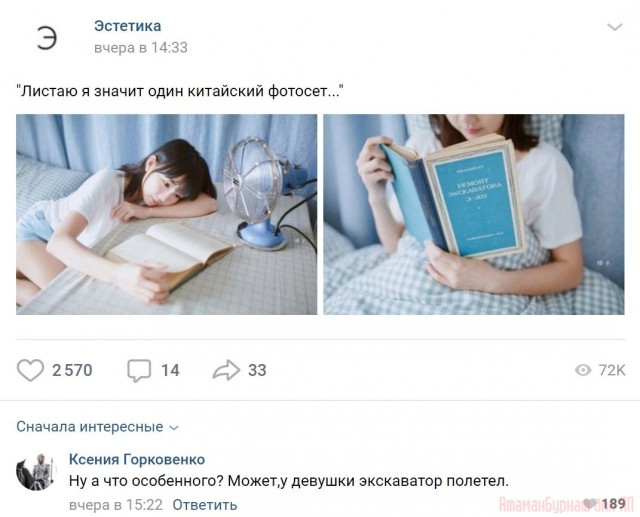Screen dimensions: 640x517
Task: Share the post with the arrow icon
Action: pyautogui.click(x=227, y=370)
